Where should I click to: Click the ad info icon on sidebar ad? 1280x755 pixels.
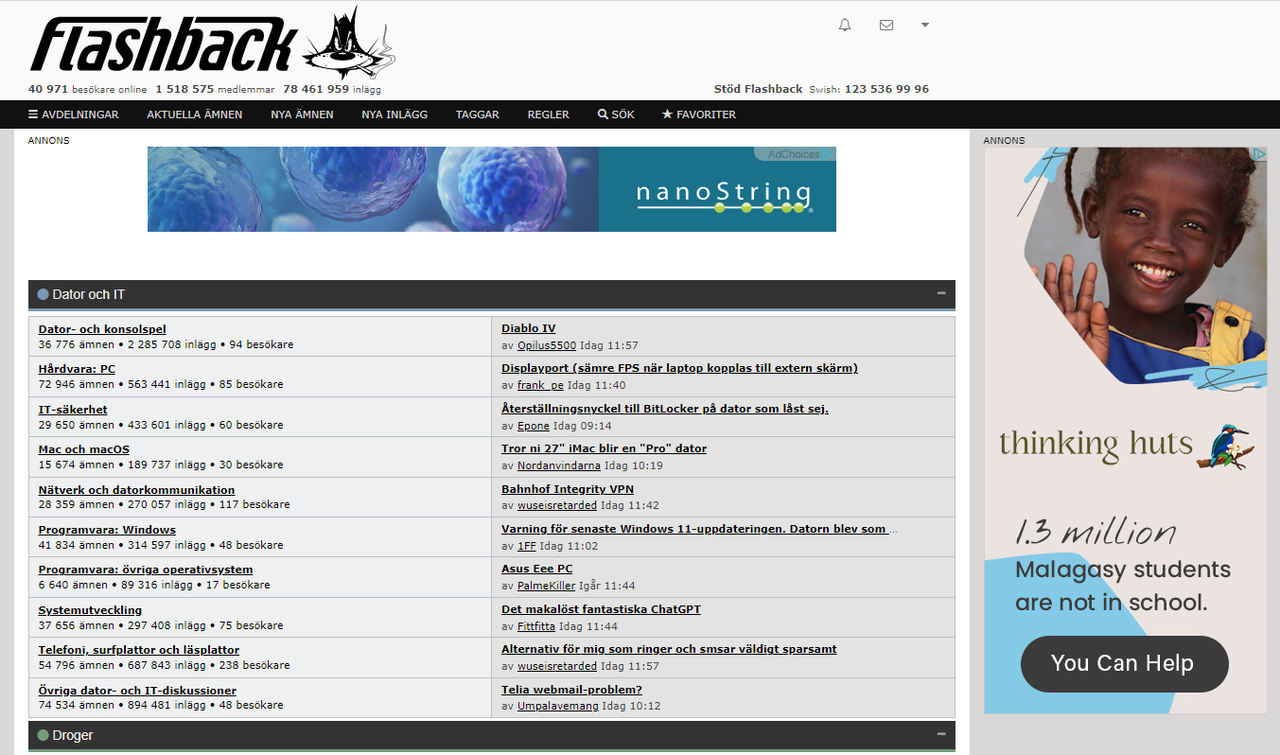(x=1260, y=154)
